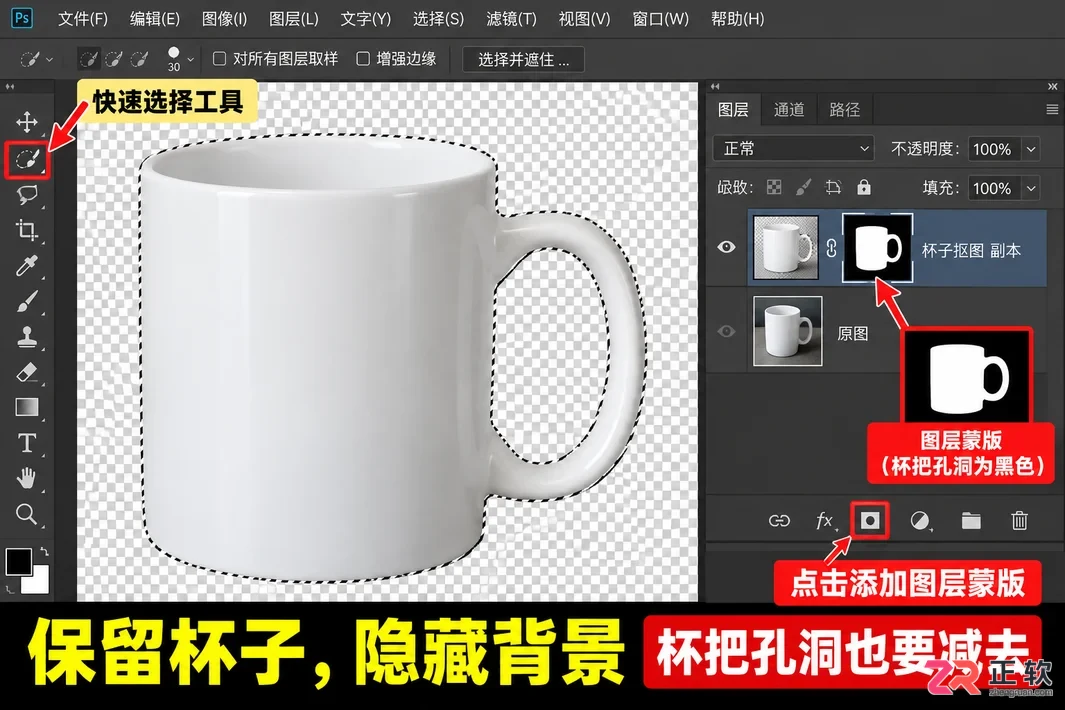Hide the 杯子抠图 副本 layer

click(726, 247)
